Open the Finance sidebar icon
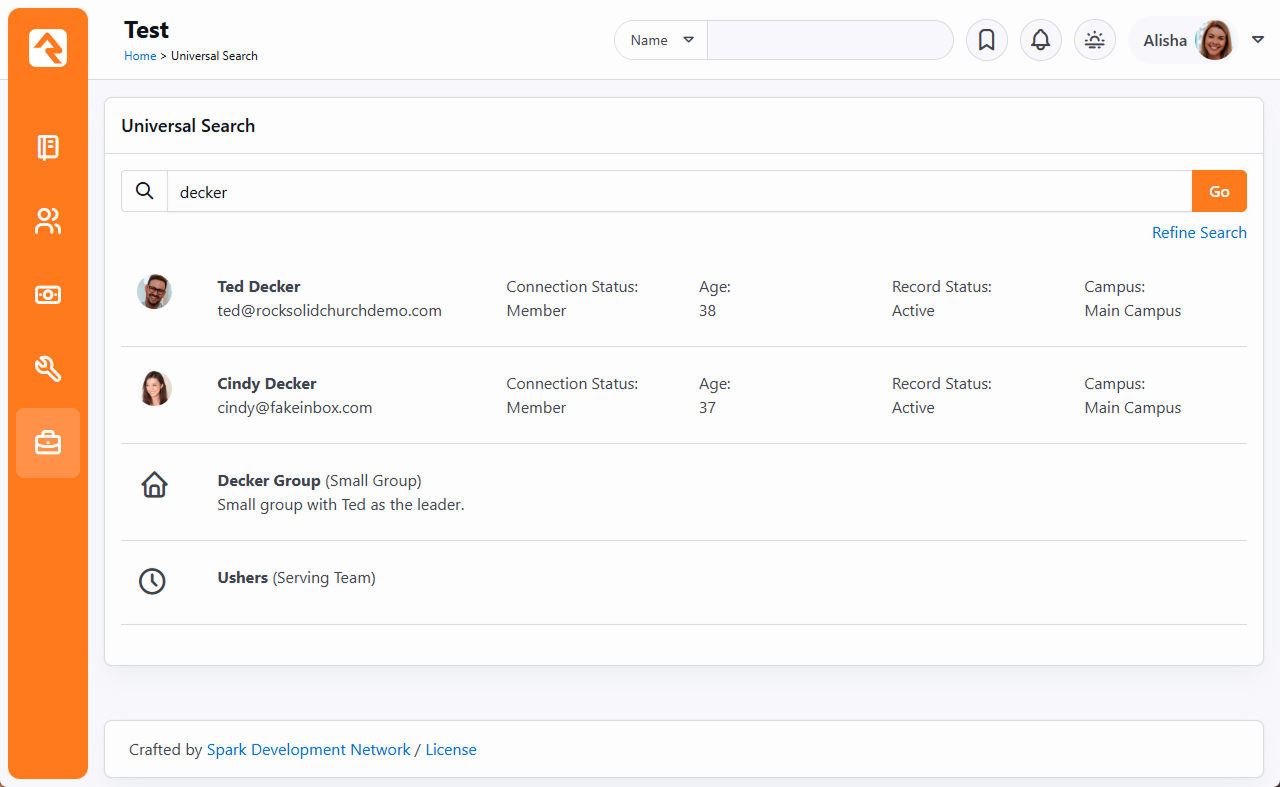Image resolution: width=1280 pixels, height=787 pixels. pos(48,295)
